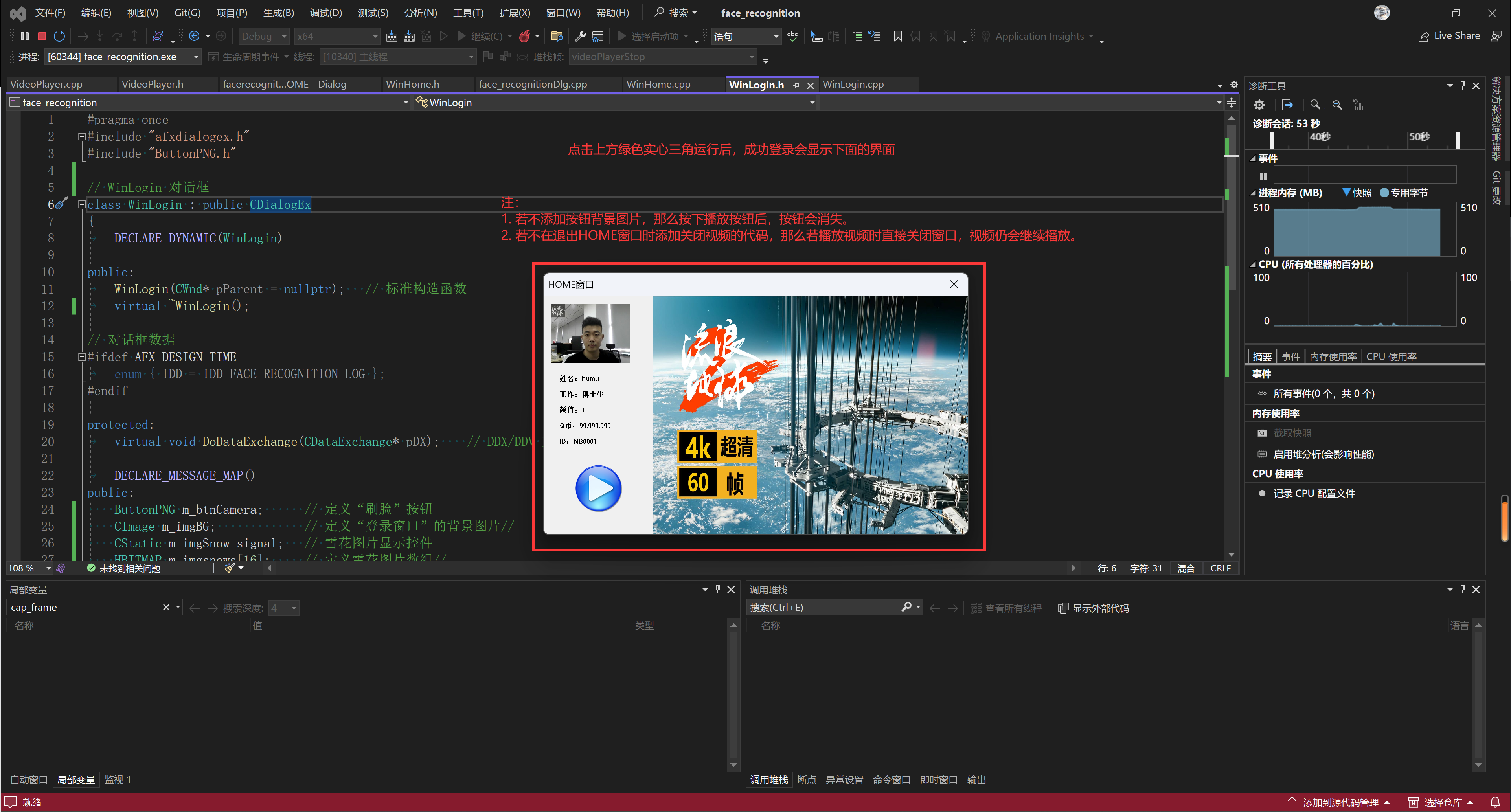Screen dimensions: 1511x812
Task: Pause debugging with the break-all icon
Action: coord(25,37)
